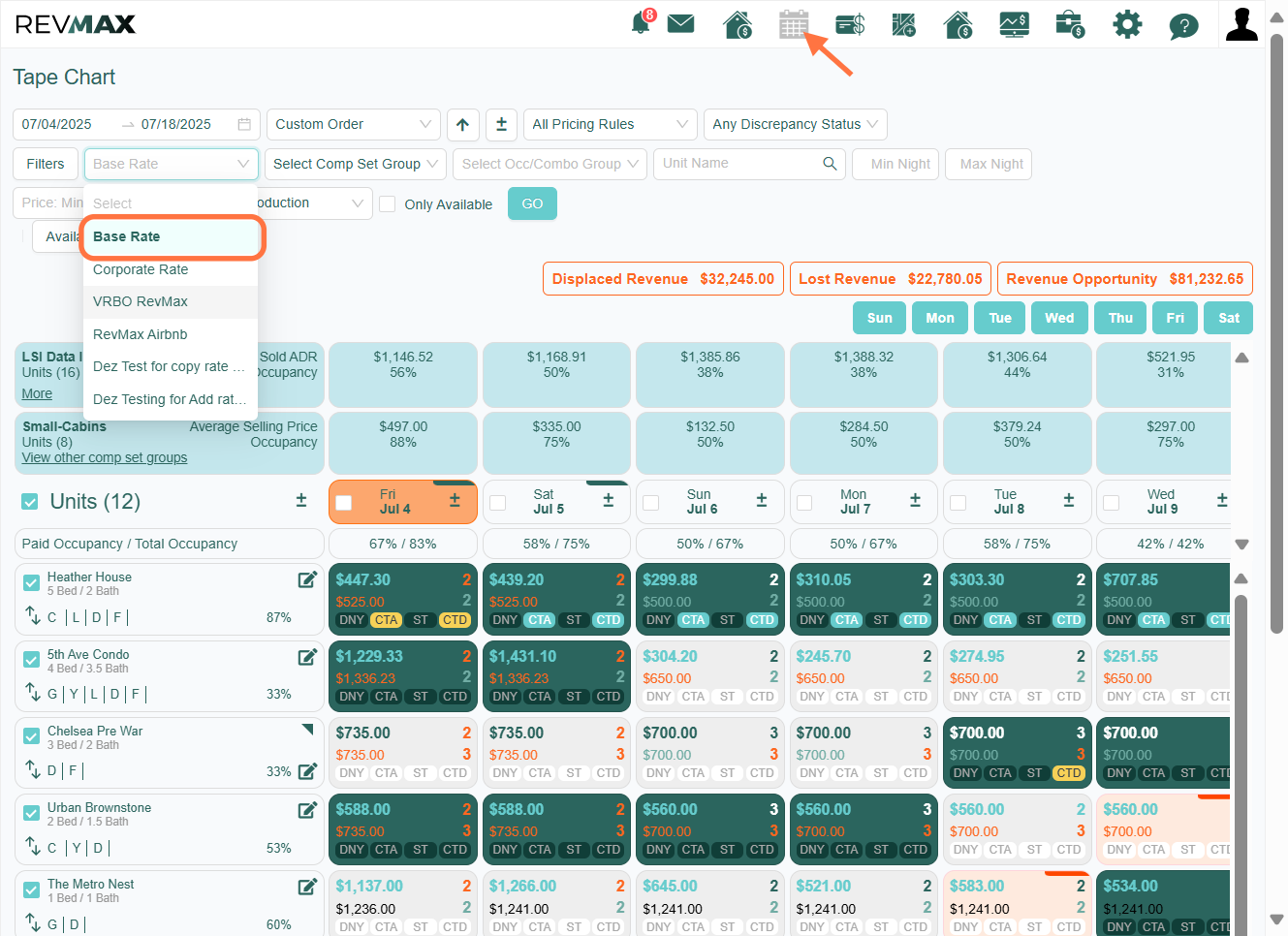
Task: Open the Tape Chart calendar icon
Action: click(794, 24)
